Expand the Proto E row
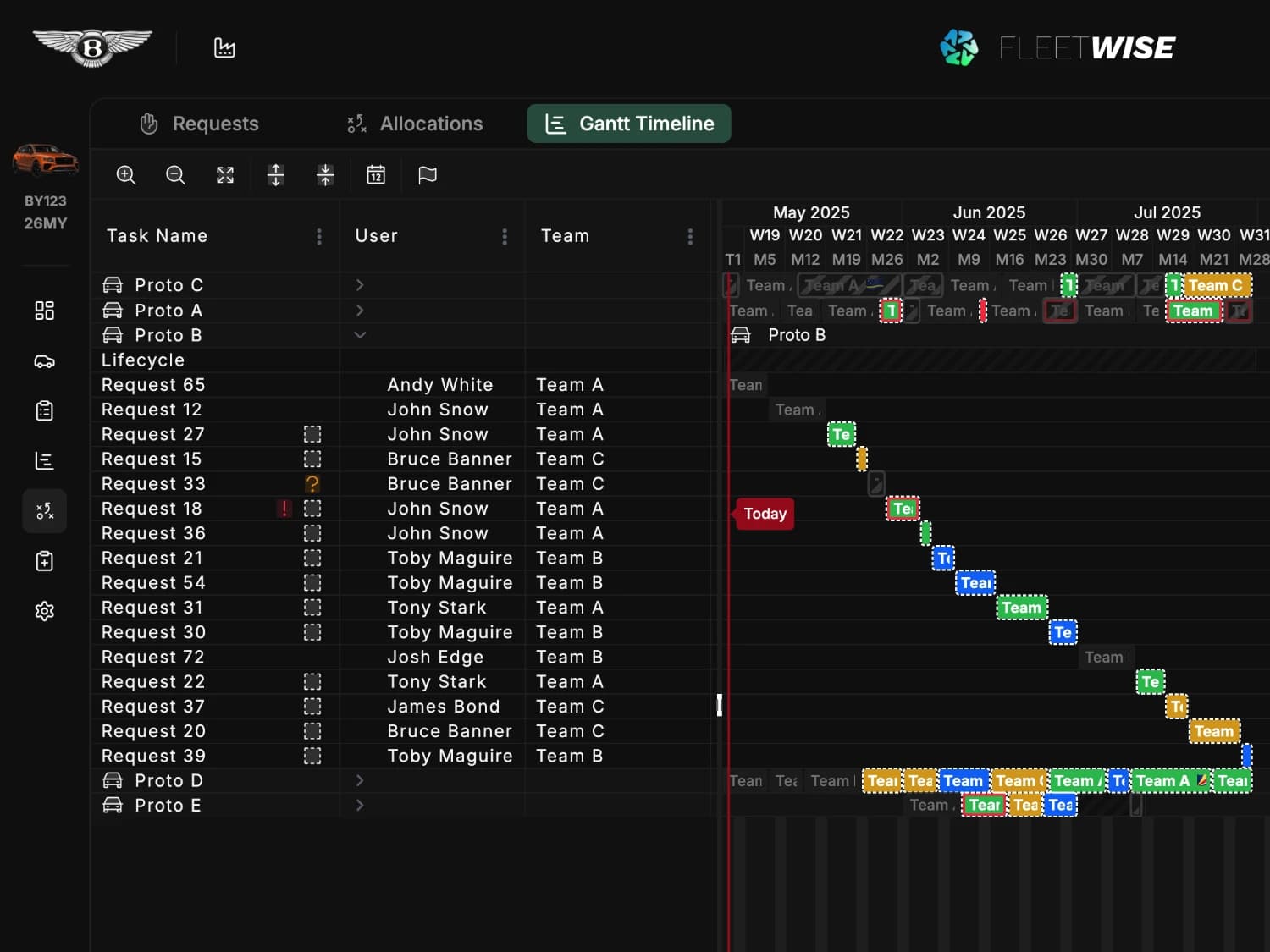Image resolution: width=1270 pixels, height=952 pixels. click(359, 805)
